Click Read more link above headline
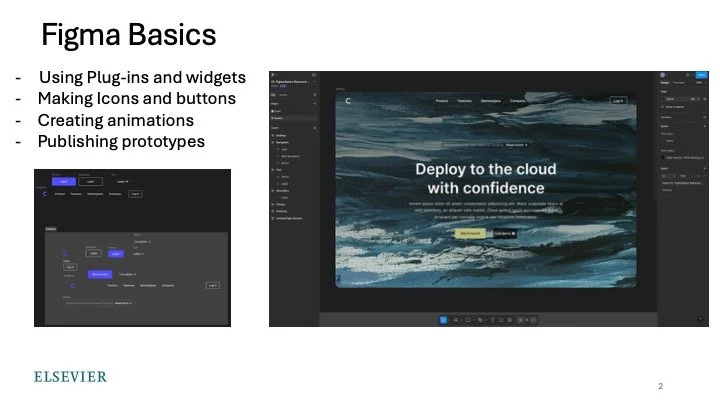The height and width of the screenshot is (405, 720). pyautogui.click(x=516, y=145)
